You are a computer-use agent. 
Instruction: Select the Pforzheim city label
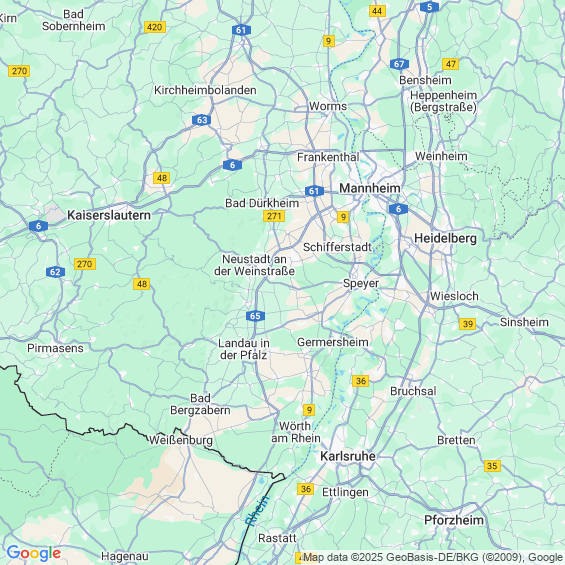tap(454, 520)
